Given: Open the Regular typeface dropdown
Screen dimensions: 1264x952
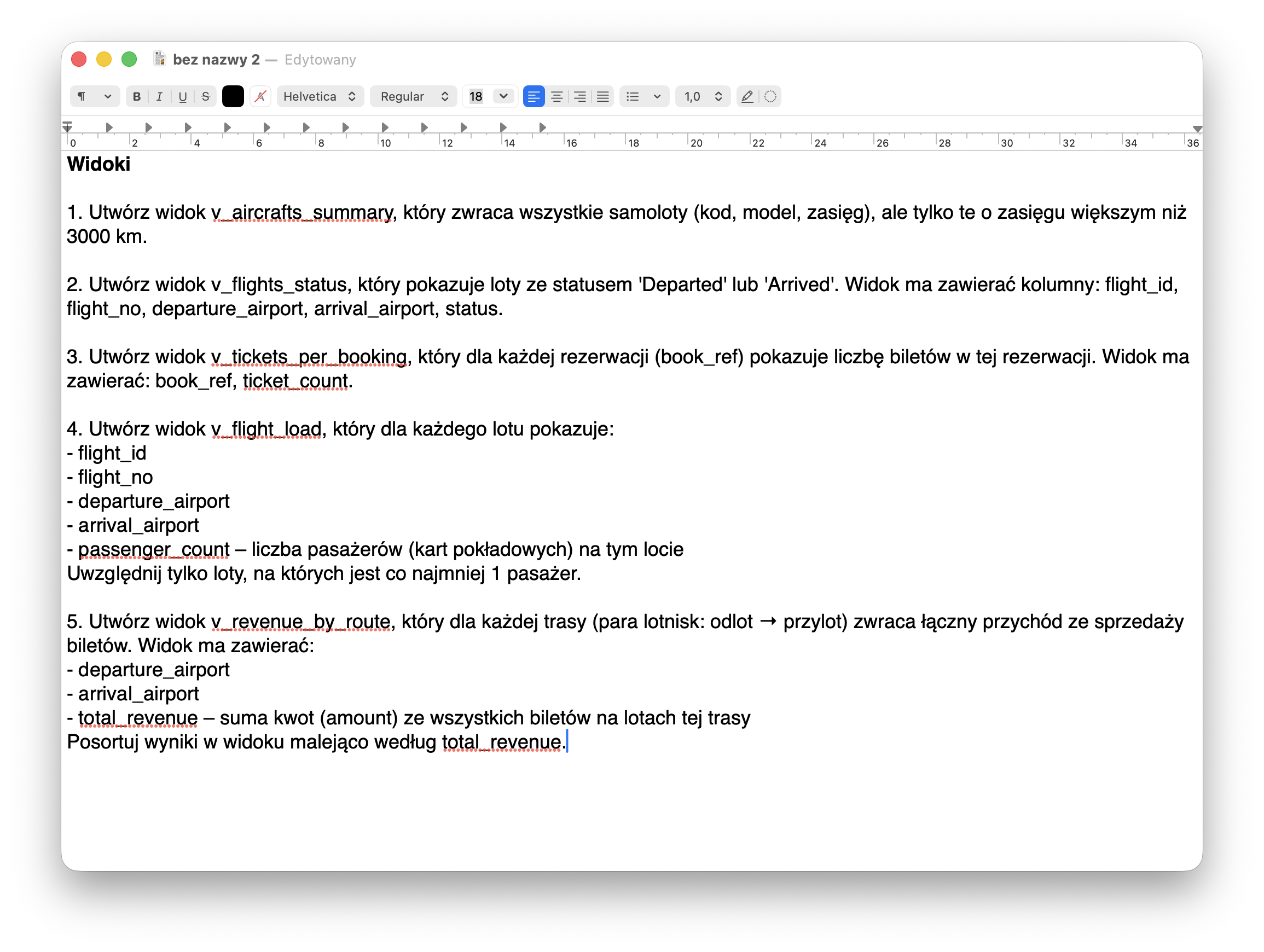Looking at the screenshot, I should [x=414, y=97].
